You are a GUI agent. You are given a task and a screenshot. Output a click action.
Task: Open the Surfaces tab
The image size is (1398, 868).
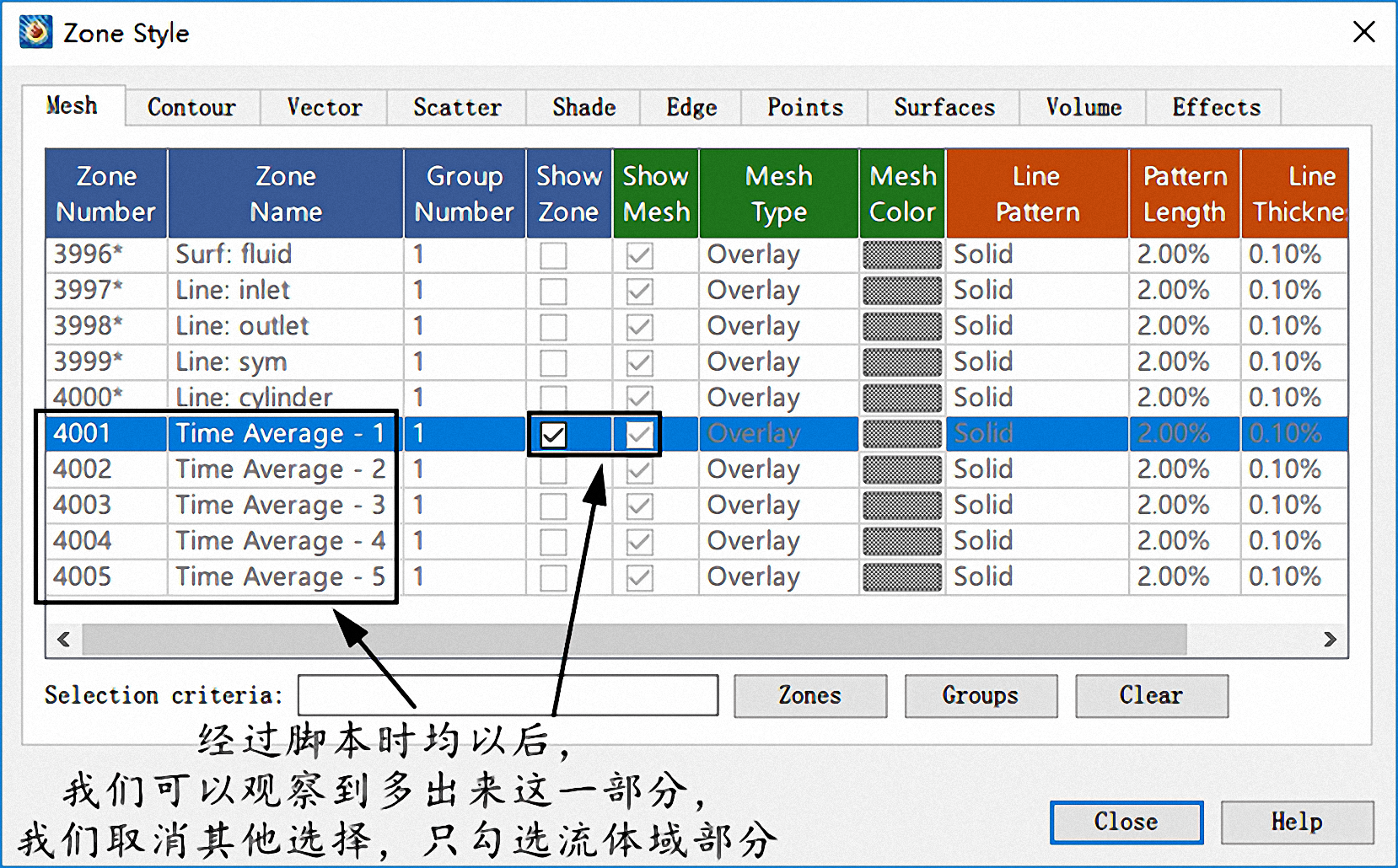point(944,107)
